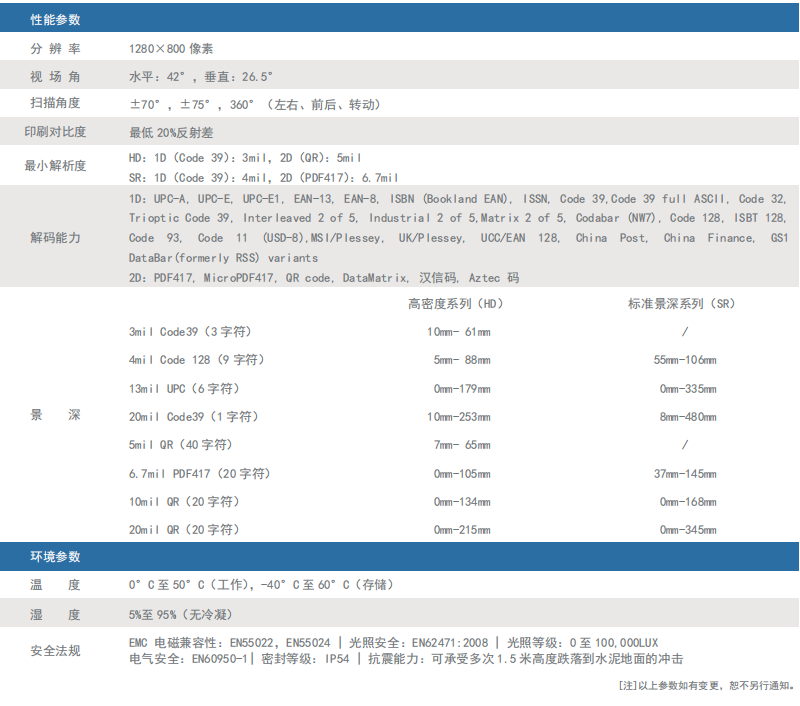The width and height of the screenshot is (800, 706).
Task: Click the HD value 10mm-253mm
Action: pos(459,417)
